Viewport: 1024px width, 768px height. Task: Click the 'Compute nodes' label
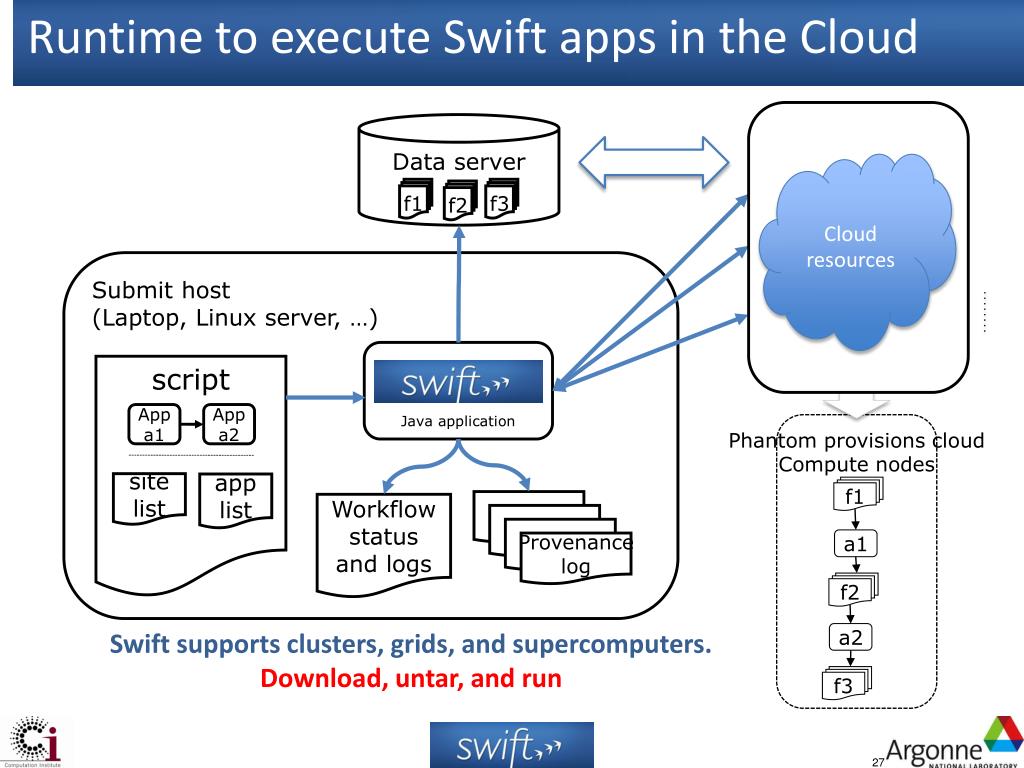pyautogui.click(x=857, y=464)
